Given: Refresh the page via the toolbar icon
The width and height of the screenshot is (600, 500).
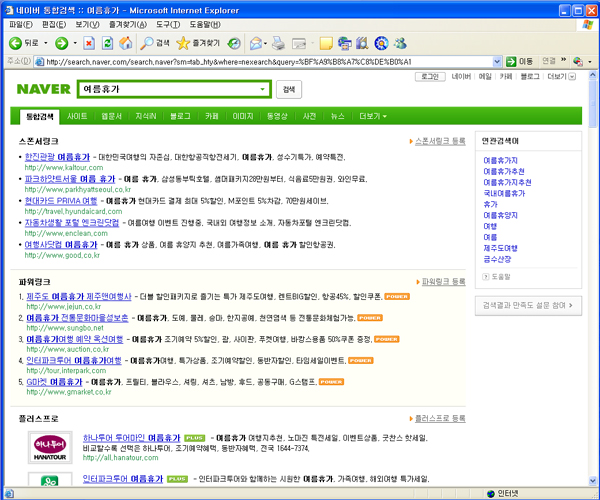Looking at the screenshot, I should 108,43.
